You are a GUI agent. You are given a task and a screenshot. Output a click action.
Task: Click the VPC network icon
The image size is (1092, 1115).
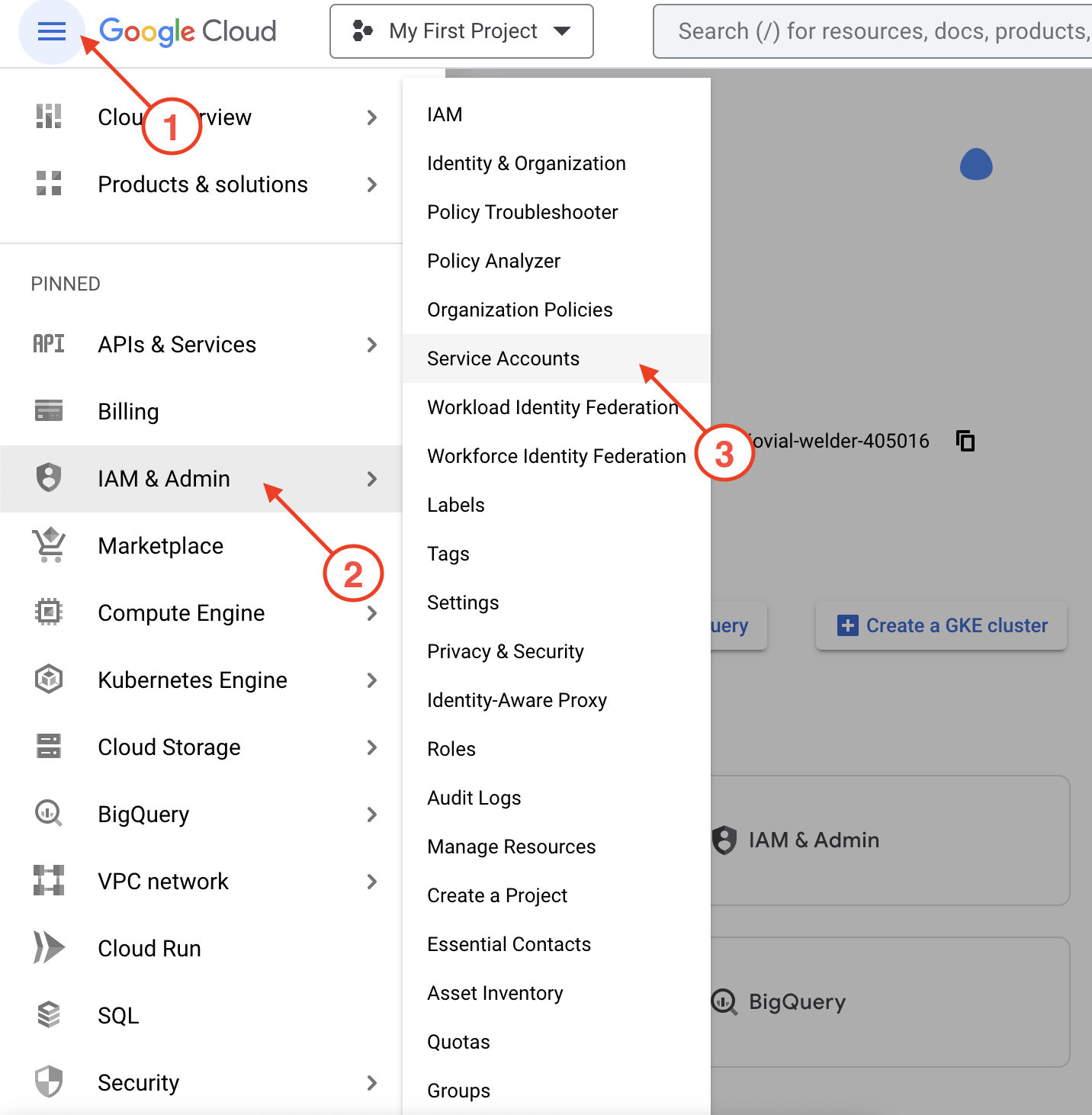coord(49,881)
